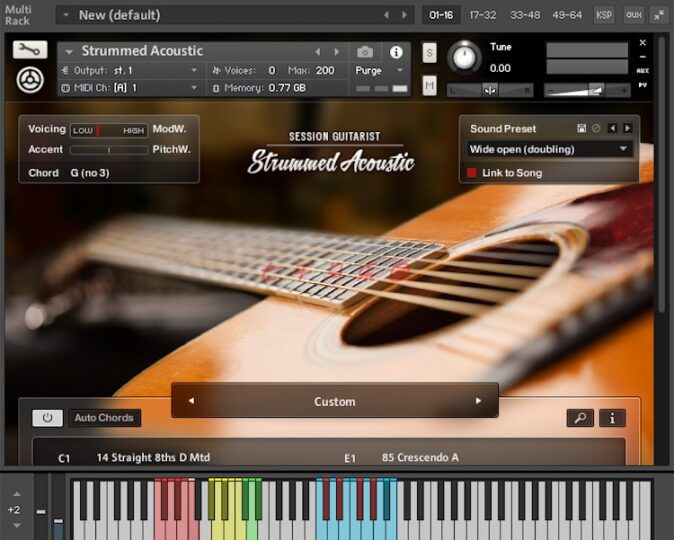Switch to the 17-32 rack page
The width and height of the screenshot is (674, 540).
click(x=482, y=15)
